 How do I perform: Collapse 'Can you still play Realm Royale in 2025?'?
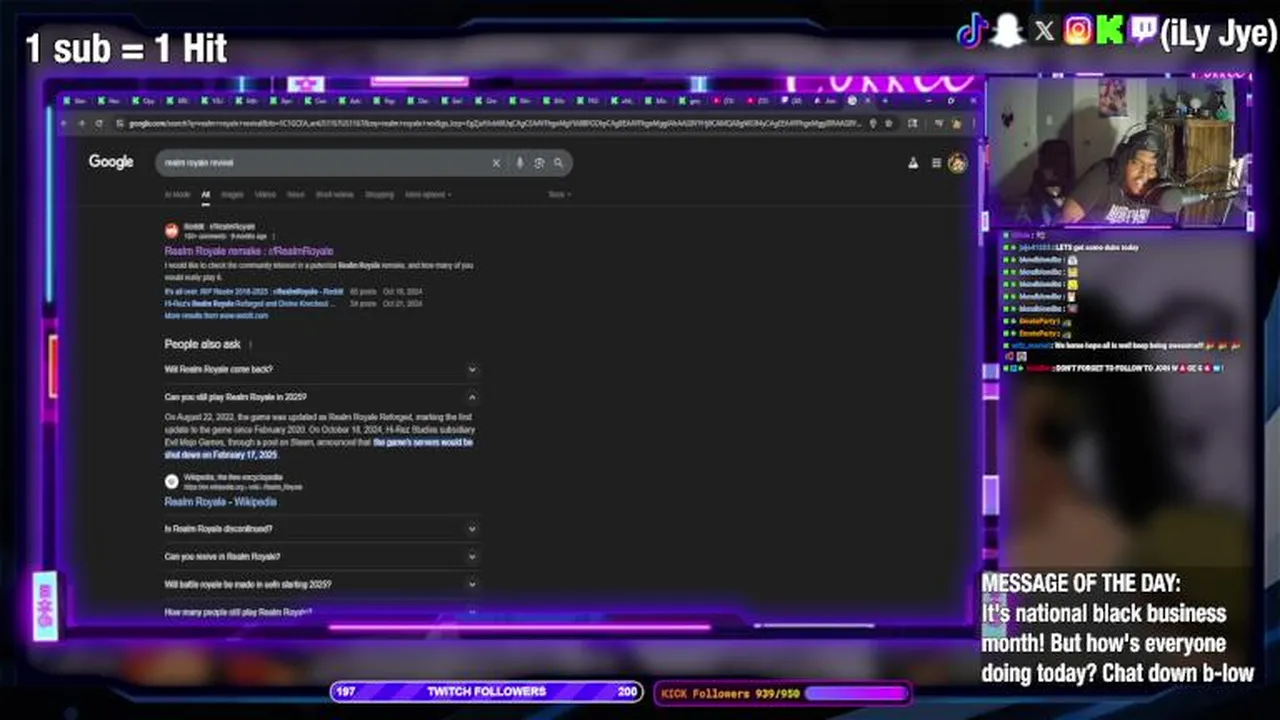click(321, 397)
